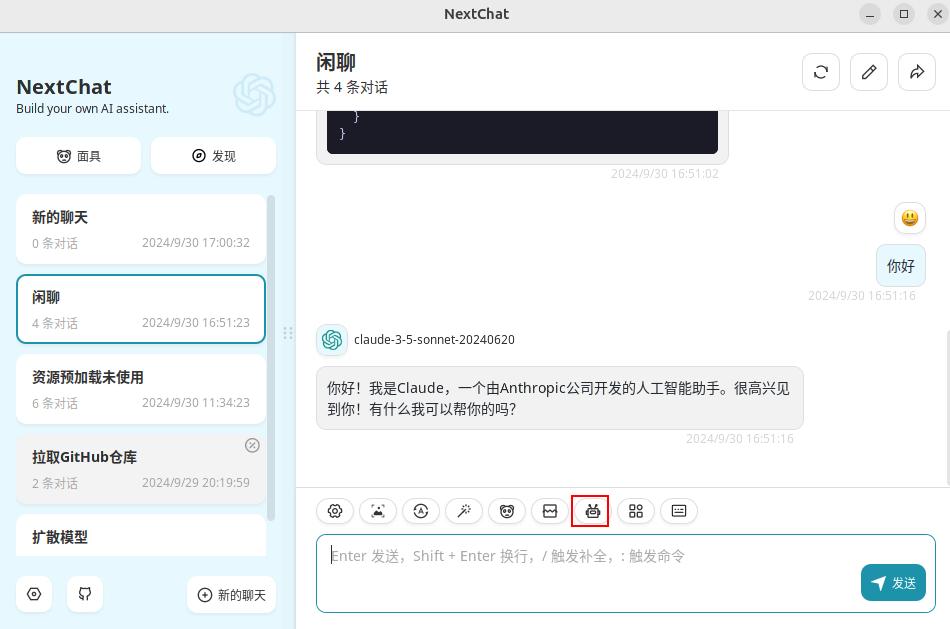Viewport: 950px width, 629px height.
Task: Focus the message input box
Action: point(626,573)
